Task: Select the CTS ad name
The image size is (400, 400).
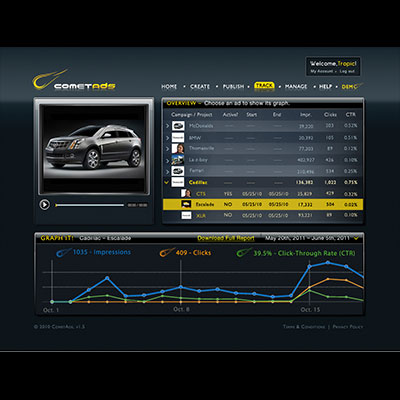Action: [x=201, y=194]
